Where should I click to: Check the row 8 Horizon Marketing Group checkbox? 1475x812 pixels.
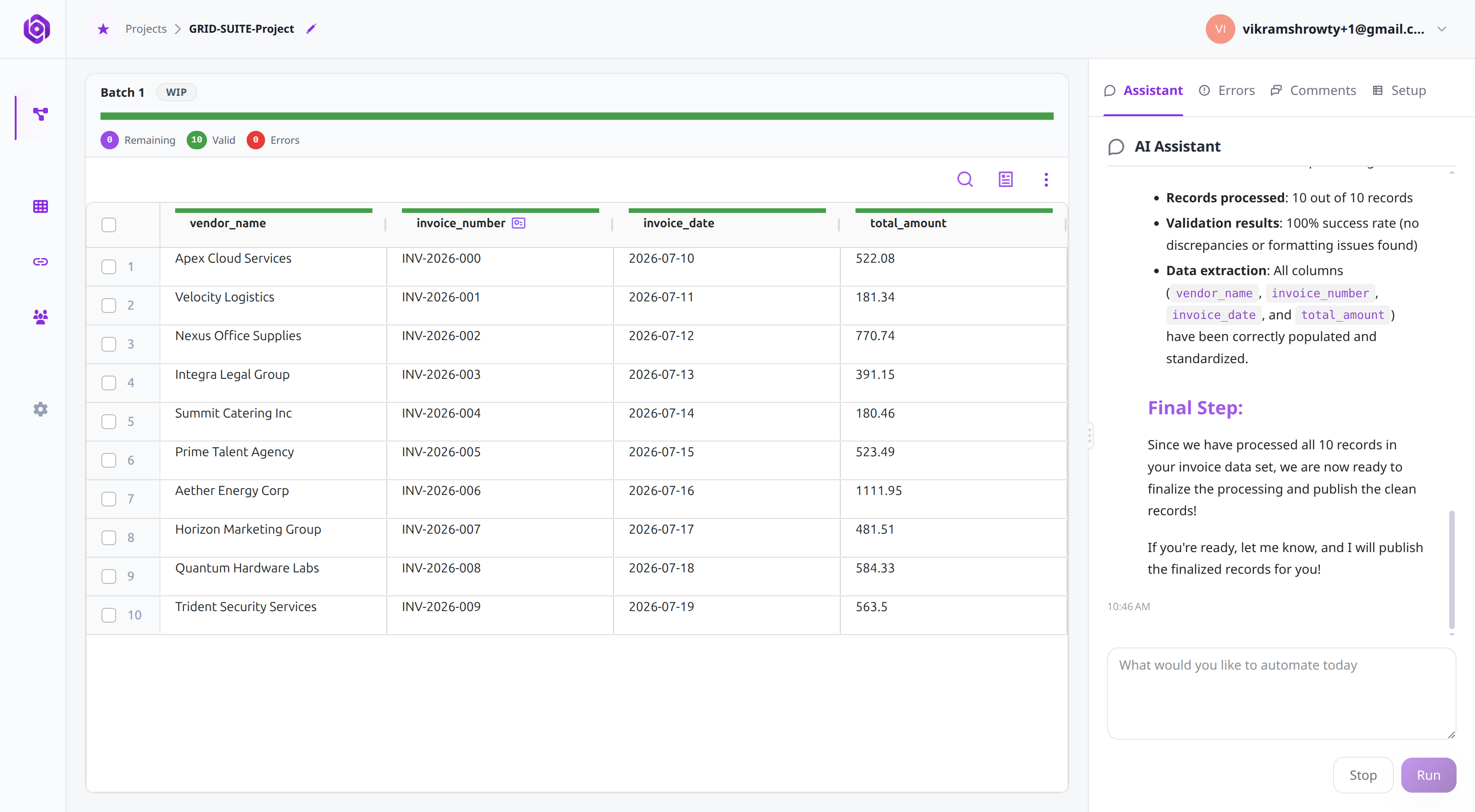(x=109, y=537)
